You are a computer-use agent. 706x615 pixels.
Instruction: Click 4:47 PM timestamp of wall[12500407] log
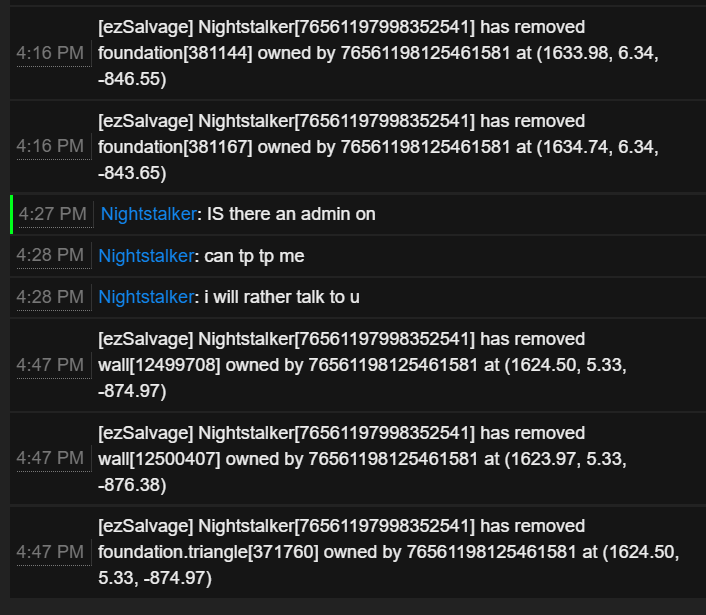tap(50, 458)
